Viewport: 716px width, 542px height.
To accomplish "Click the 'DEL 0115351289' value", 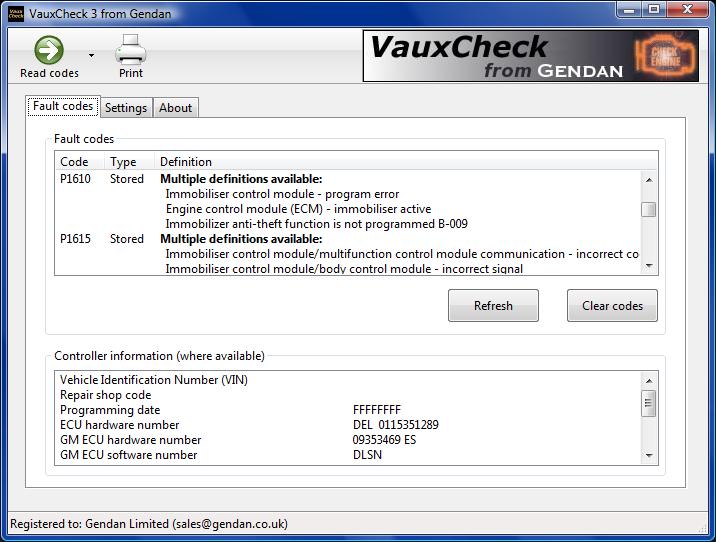I will click(395, 425).
